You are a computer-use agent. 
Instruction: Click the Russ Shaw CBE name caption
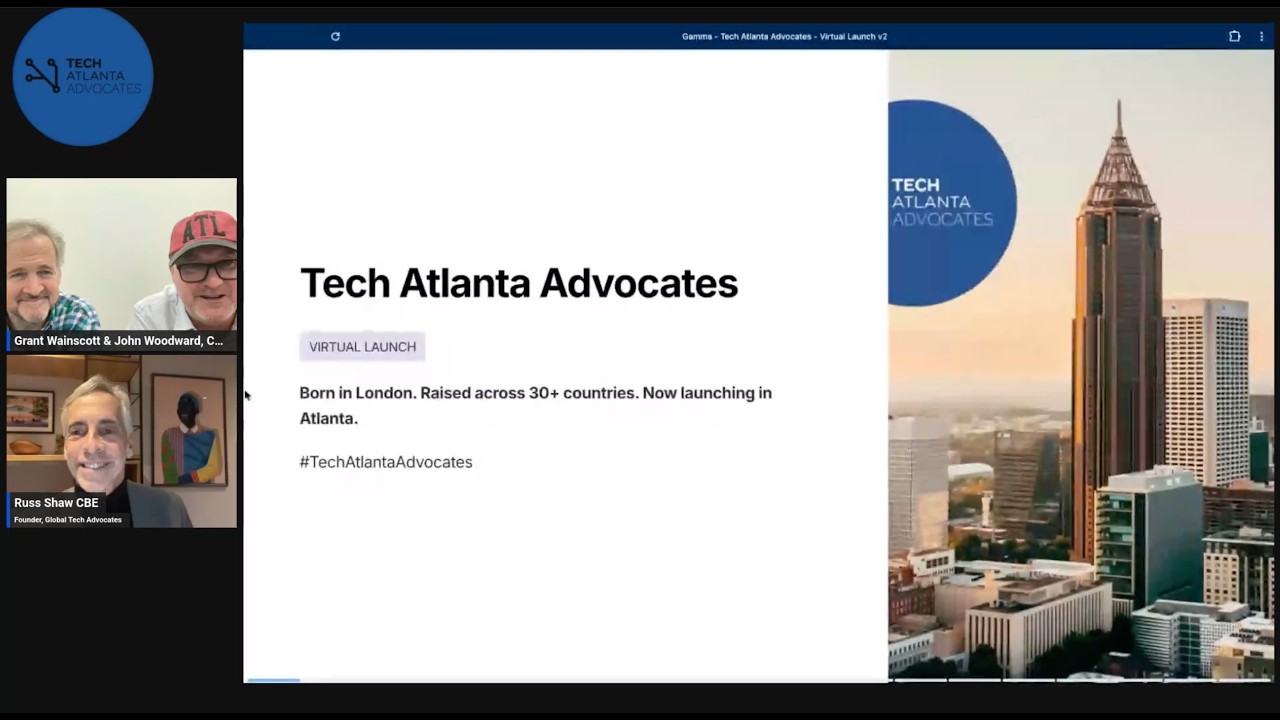pyautogui.click(x=56, y=503)
